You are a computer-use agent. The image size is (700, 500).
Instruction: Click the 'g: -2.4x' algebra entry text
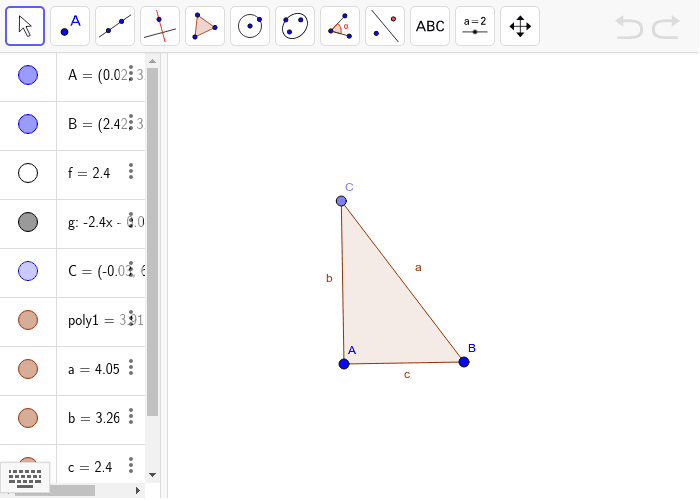click(x=90, y=222)
